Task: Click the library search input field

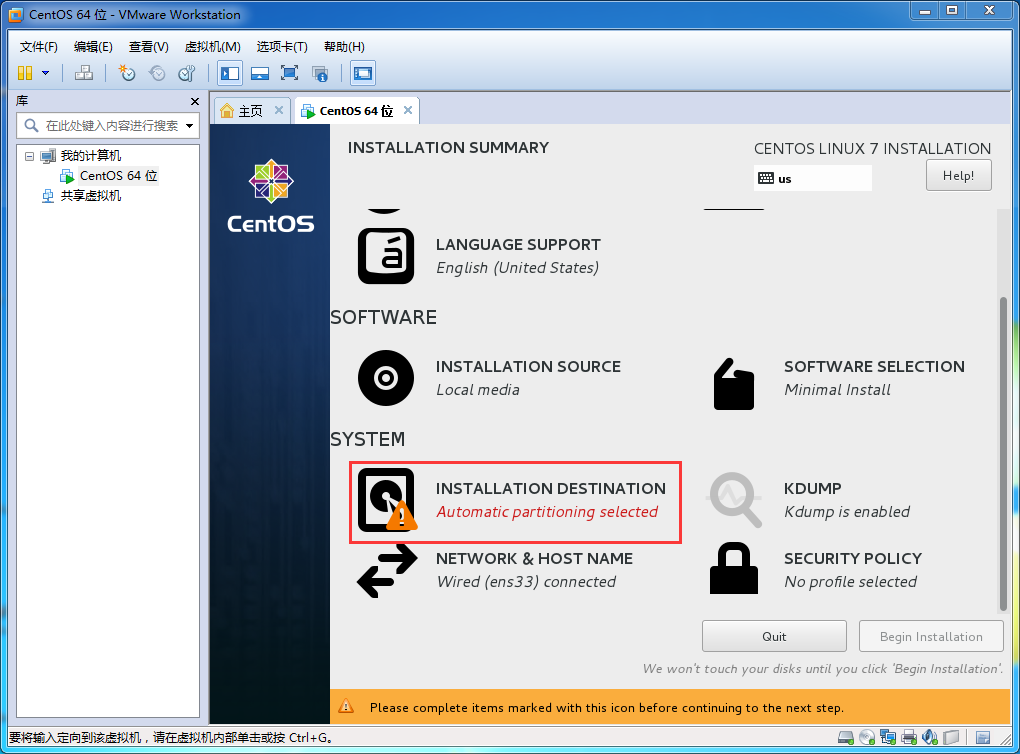Action: click(107, 125)
